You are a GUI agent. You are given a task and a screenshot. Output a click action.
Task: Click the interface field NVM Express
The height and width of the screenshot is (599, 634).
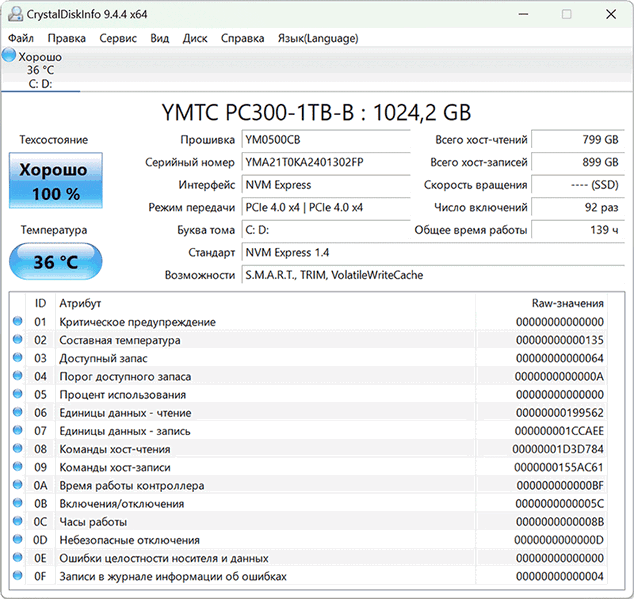pos(326,185)
